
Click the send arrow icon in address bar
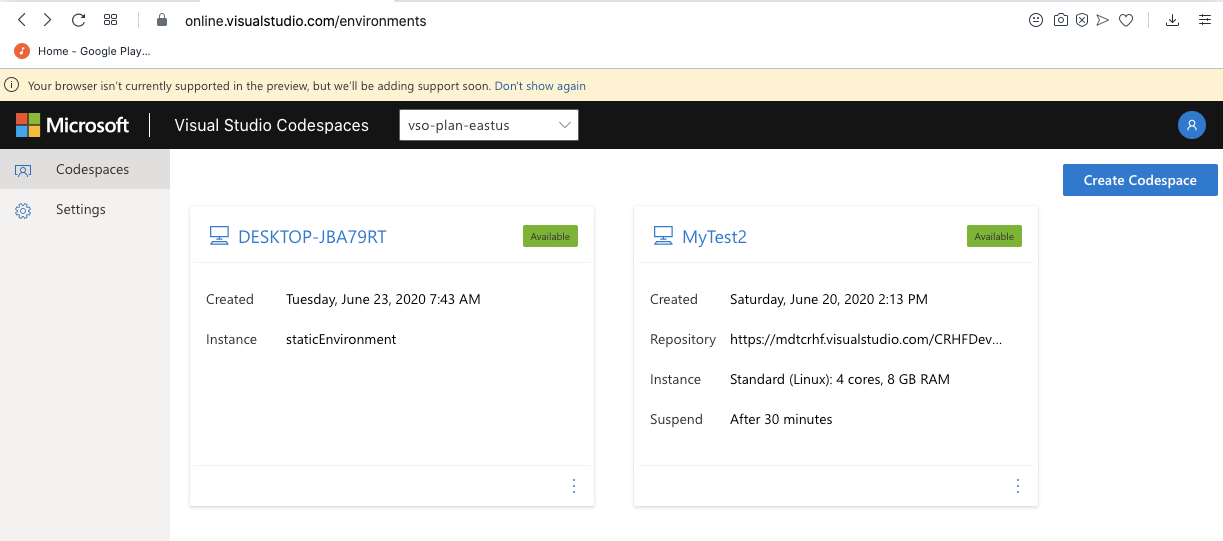click(1103, 20)
